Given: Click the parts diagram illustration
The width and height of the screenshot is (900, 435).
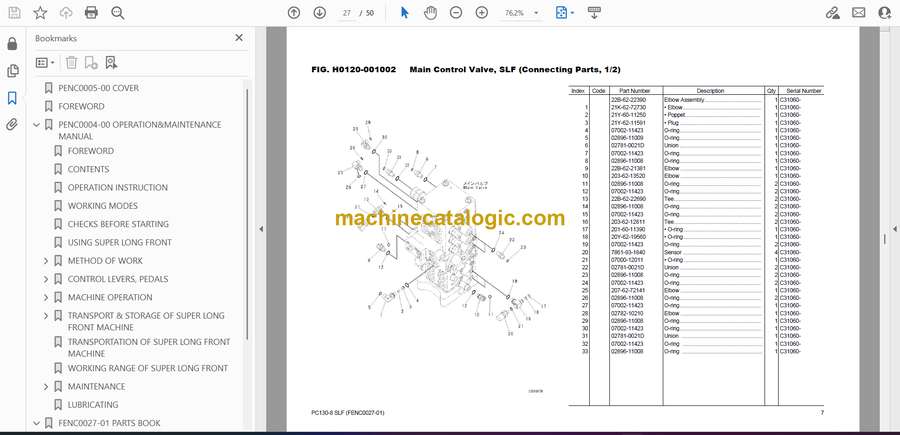Looking at the screenshot, I should pyautogui.click(x=440, y=227).
